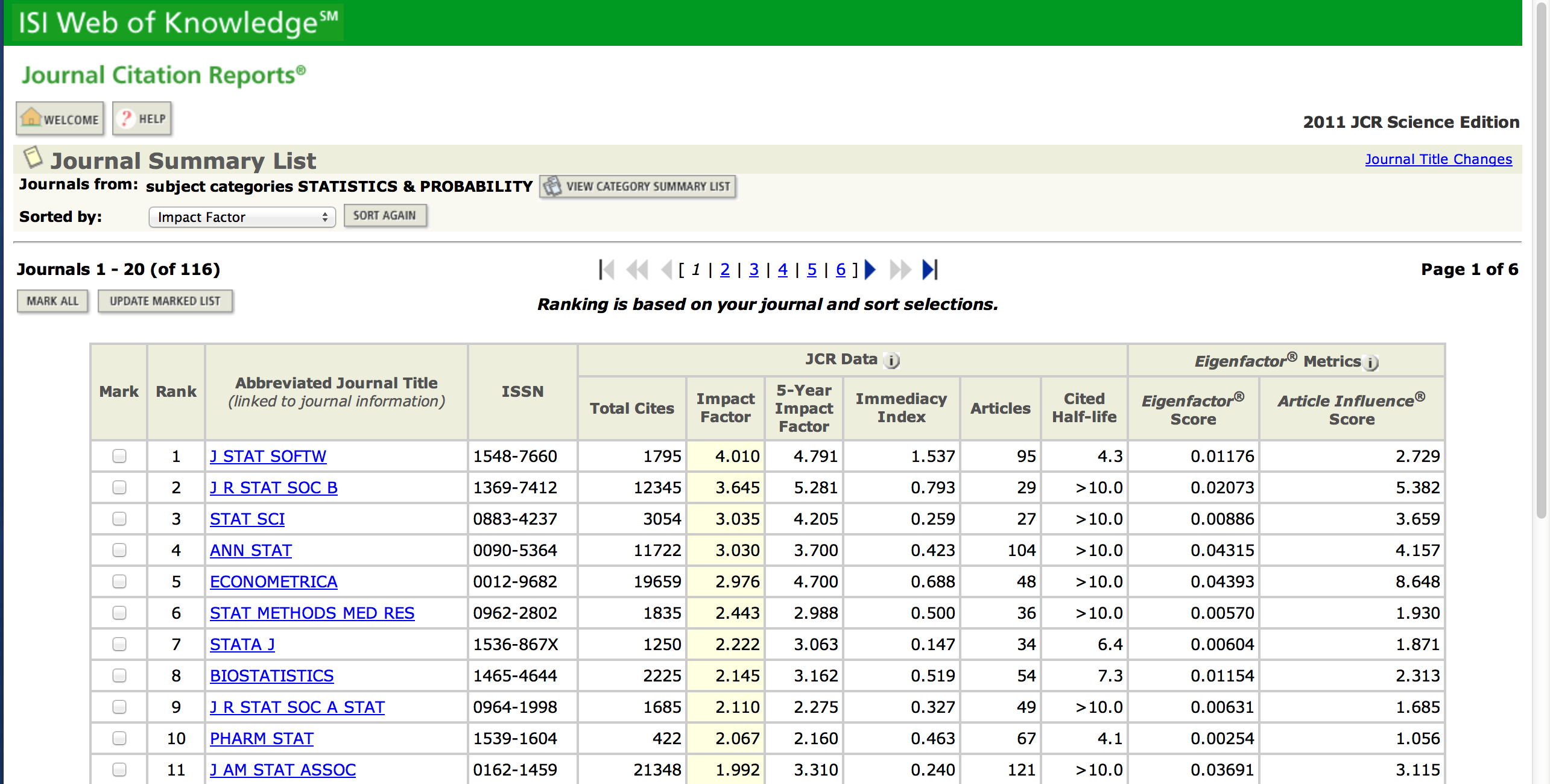Open J R STAT SOC B journal link

tap(274, 488)
